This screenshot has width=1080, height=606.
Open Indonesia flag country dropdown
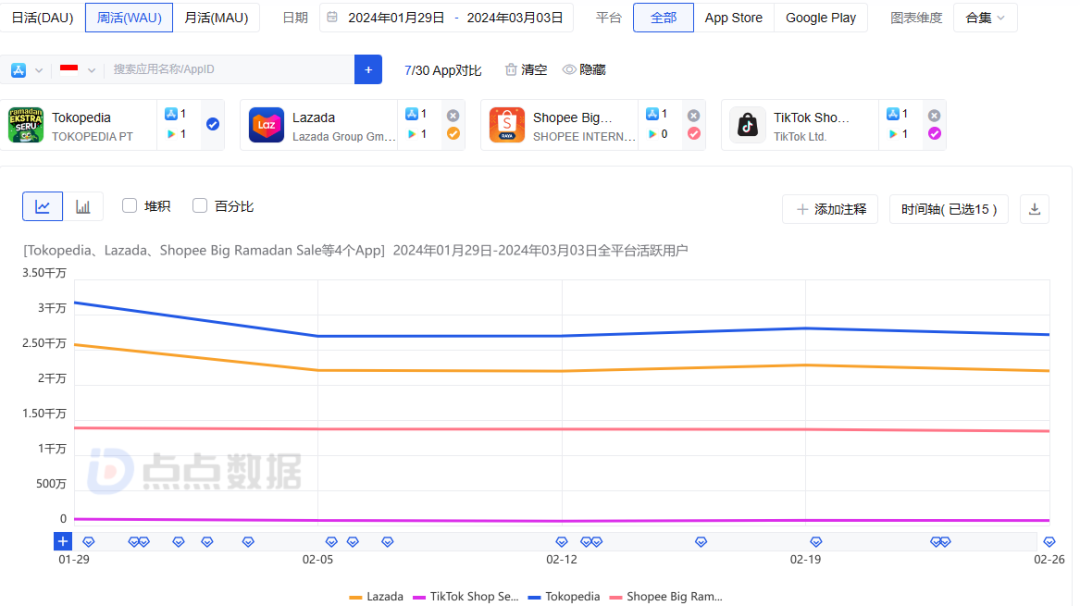(77, 70)
